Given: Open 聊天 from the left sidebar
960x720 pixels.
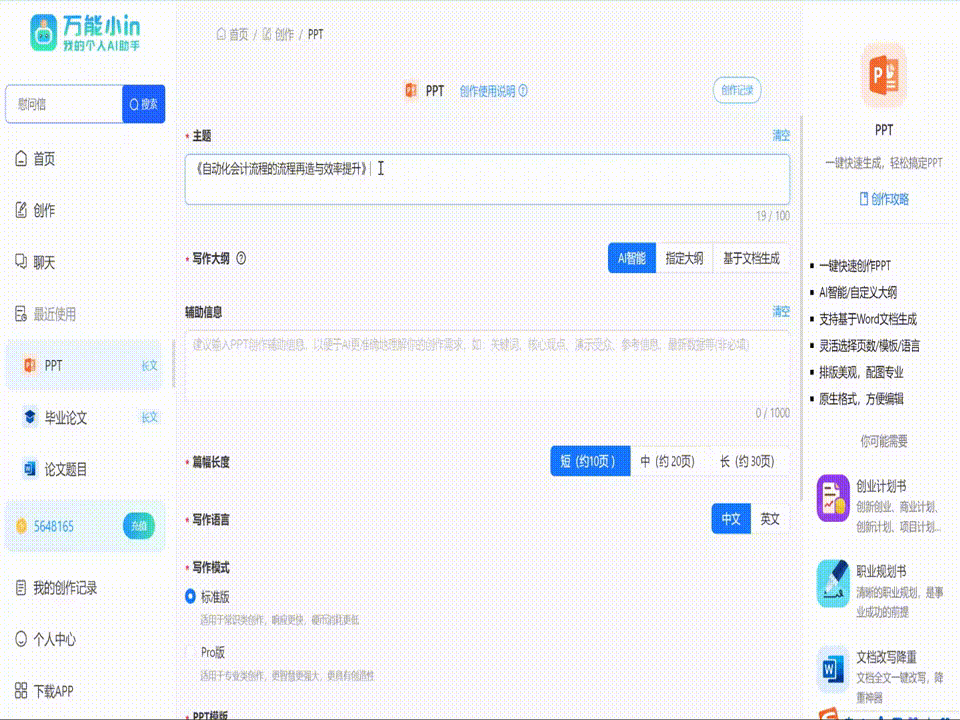Looking at the screenshot, I should (x=44, y=262).
